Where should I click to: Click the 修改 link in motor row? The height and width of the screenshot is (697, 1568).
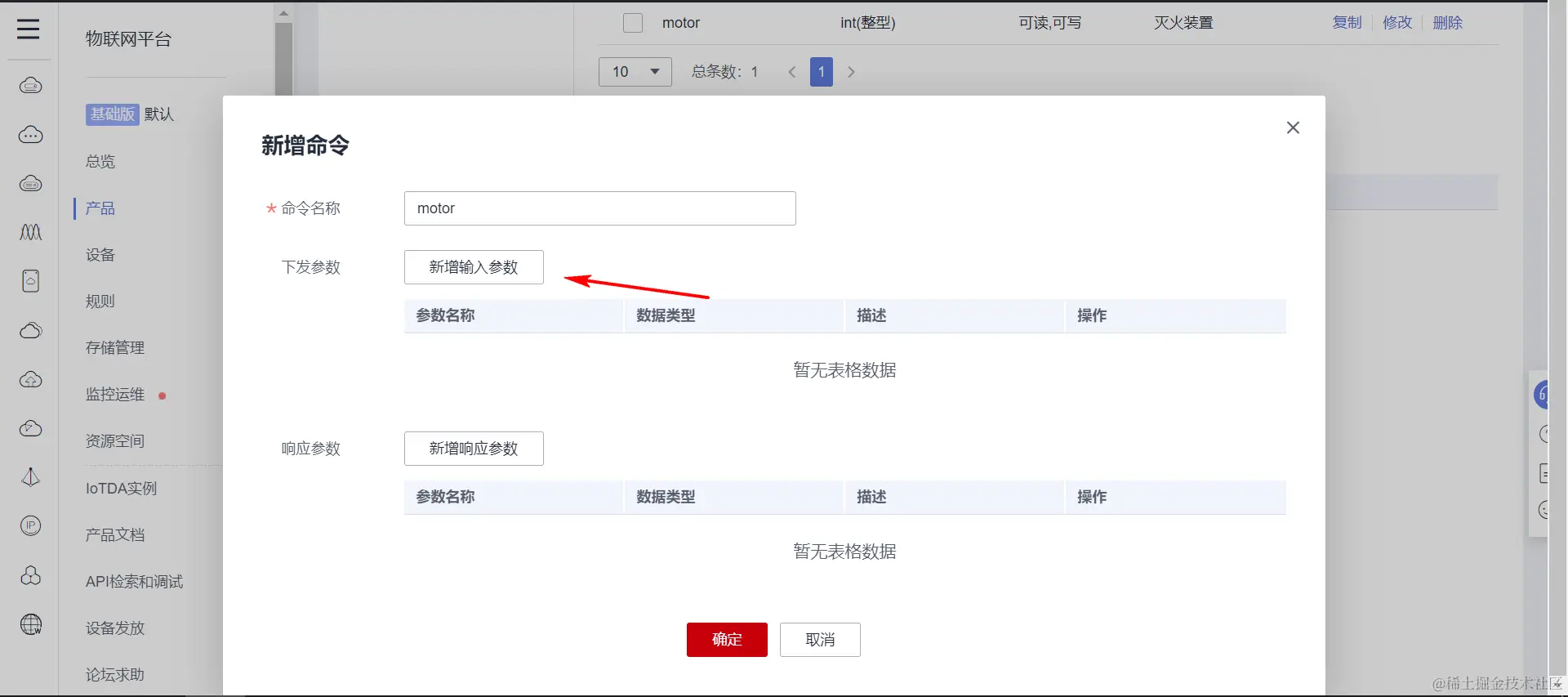tap(1397, 23)
